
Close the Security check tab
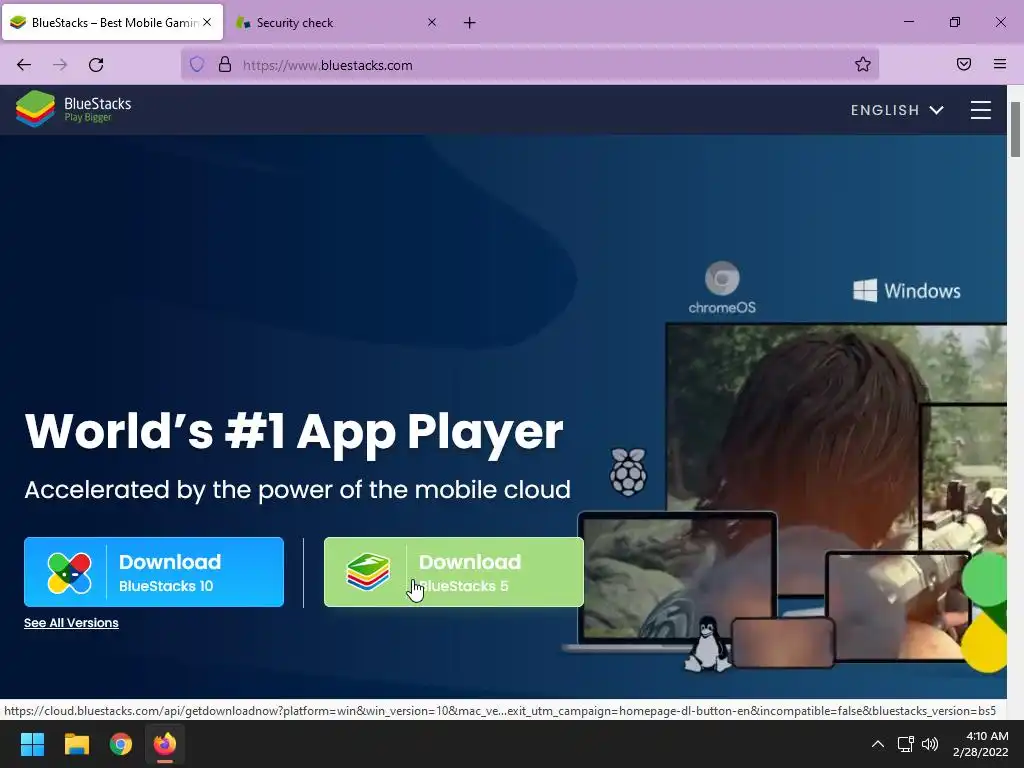click(432, 22)
